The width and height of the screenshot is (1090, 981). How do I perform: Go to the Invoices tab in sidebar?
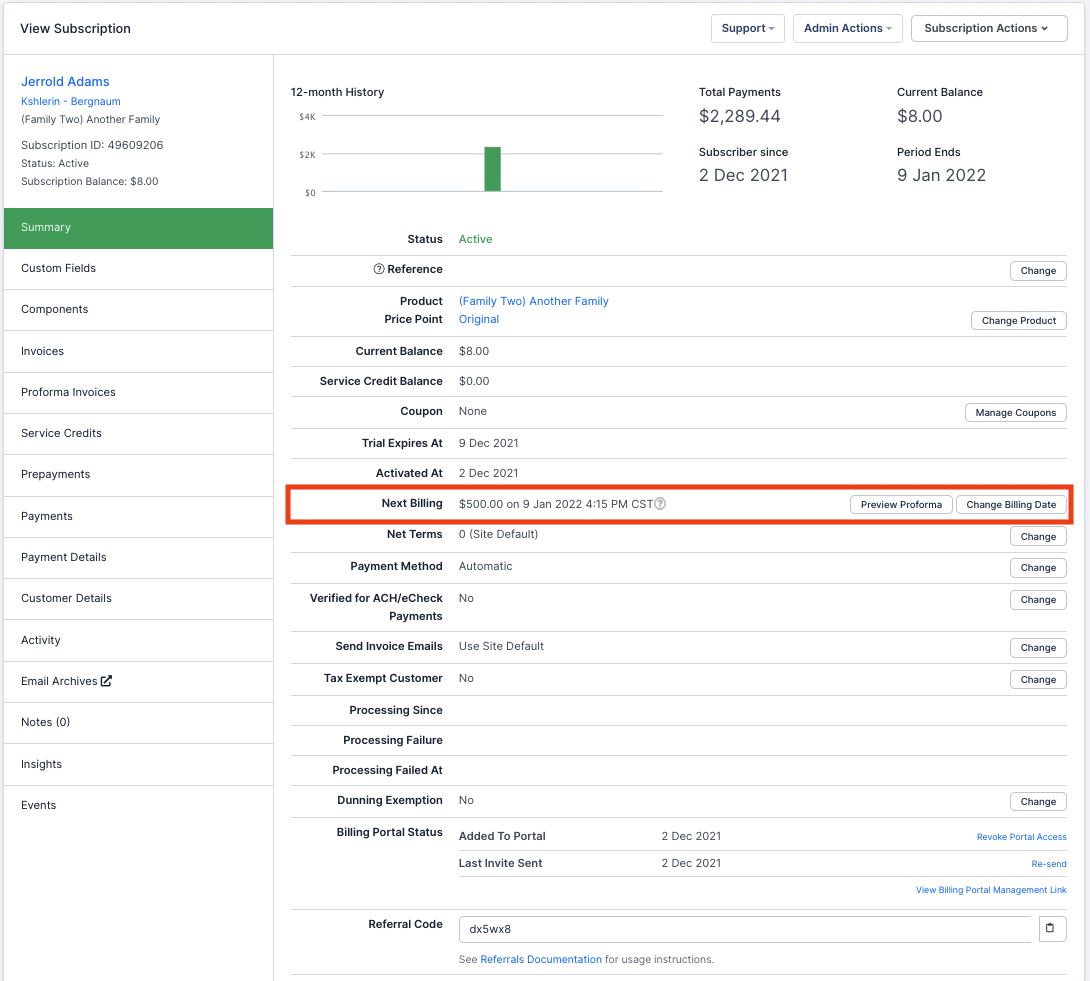point(42,351)
